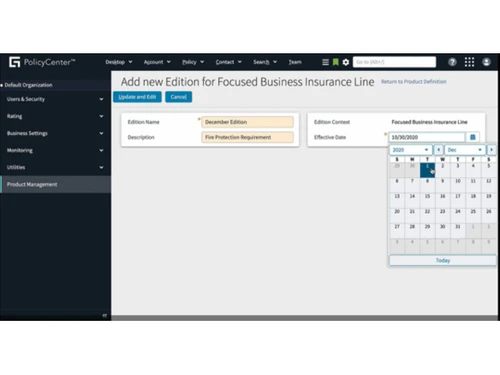Open the Search menu
Image resolution: width=500 pixels, height=375 pixels.
(x=265, y=62)
